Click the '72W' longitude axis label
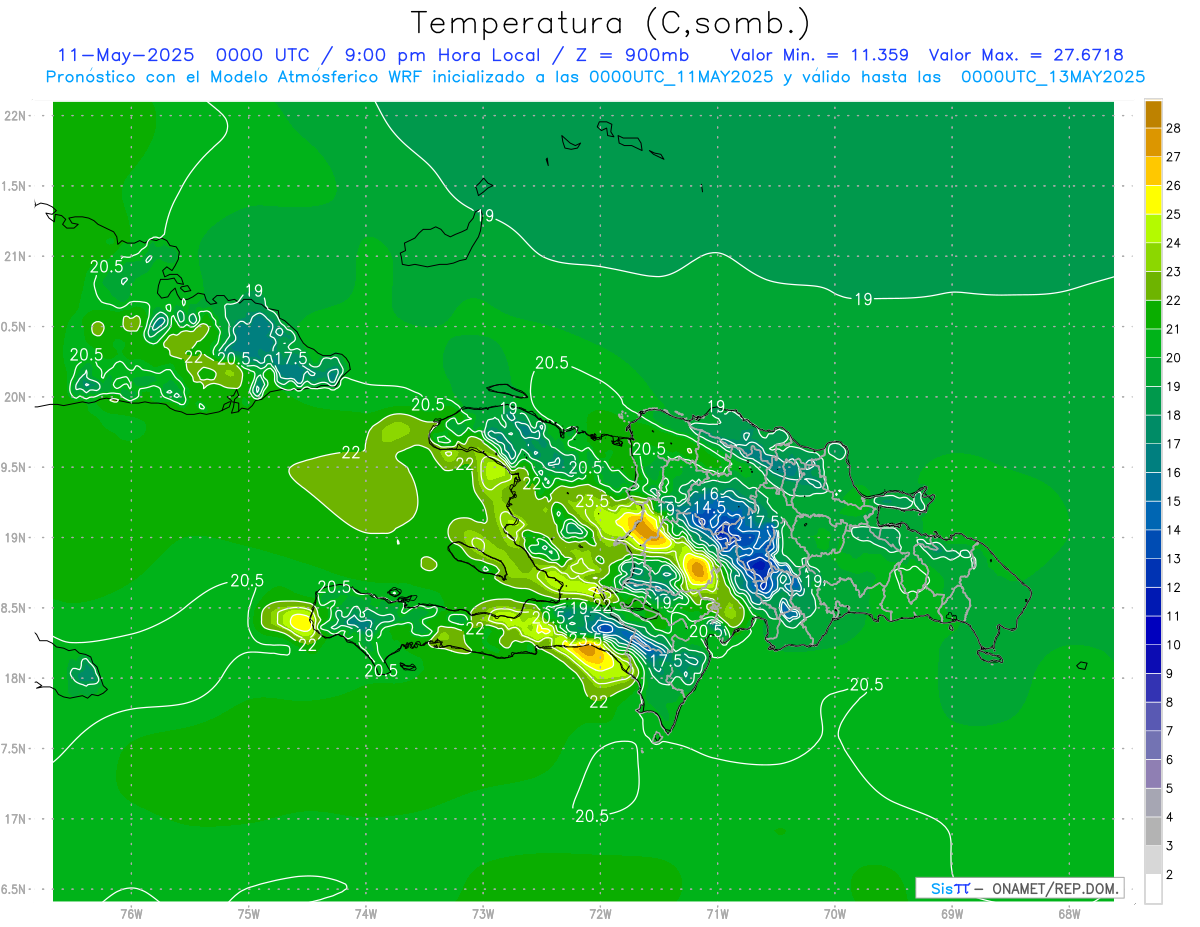This screenshot has height=927, width=1200. pos(600,913)
